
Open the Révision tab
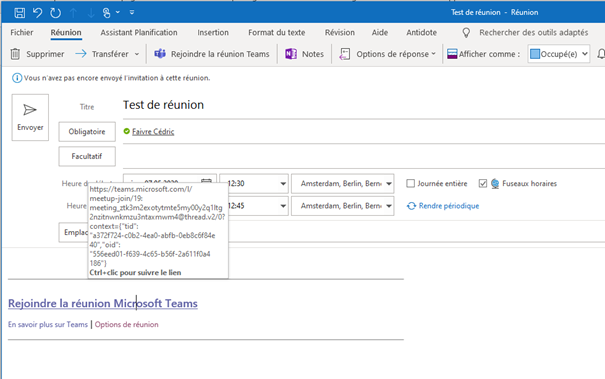click(340, 32)
